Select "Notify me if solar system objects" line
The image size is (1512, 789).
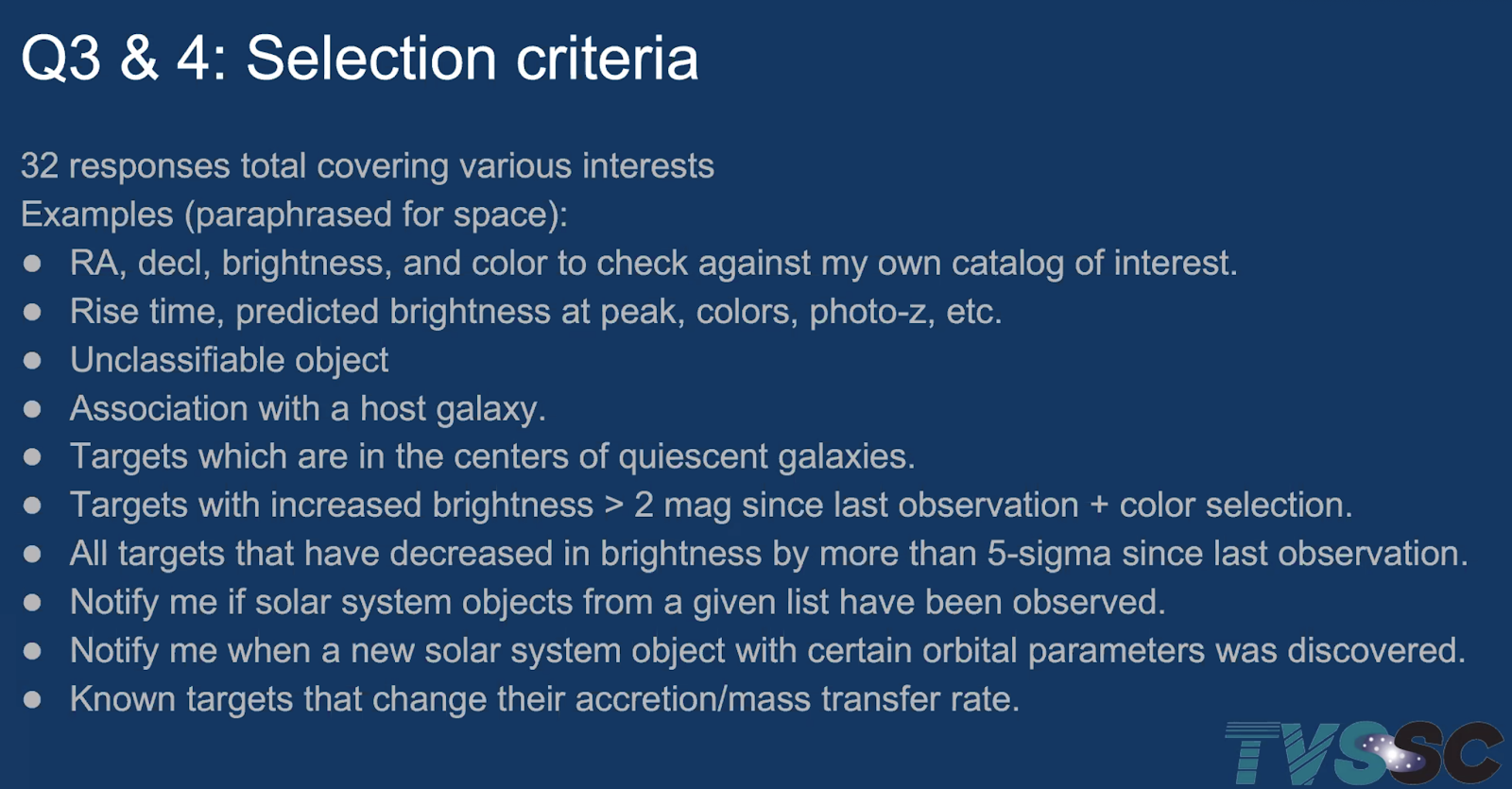click(x=617, y=602)
